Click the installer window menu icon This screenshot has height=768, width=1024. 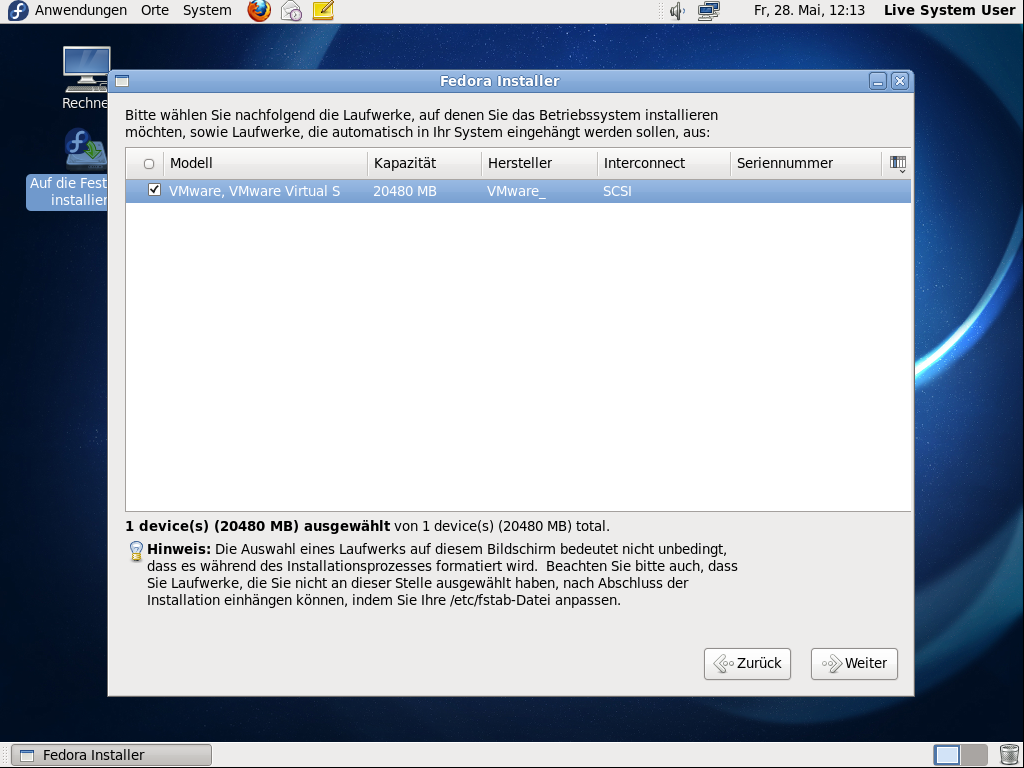click(x=122, y=81)
